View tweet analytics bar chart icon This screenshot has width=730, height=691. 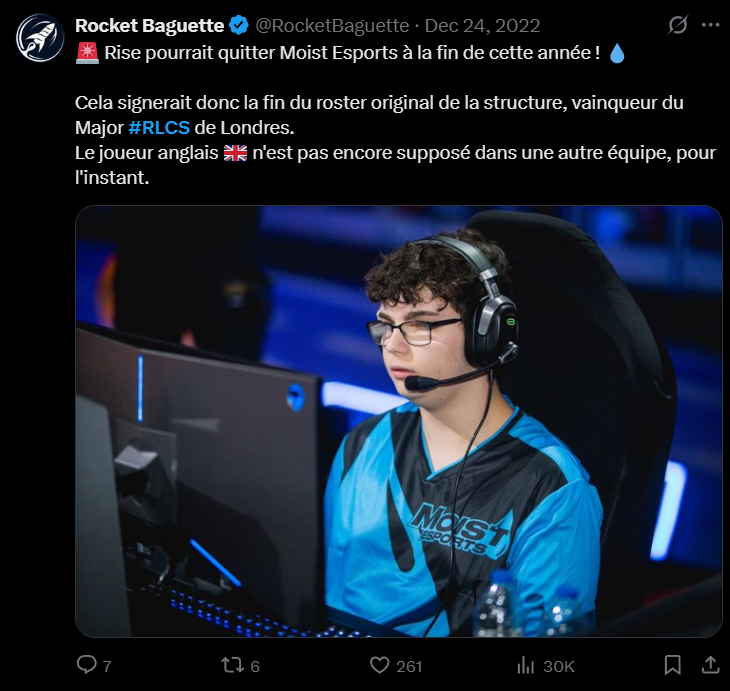click(x=526, y=665)
